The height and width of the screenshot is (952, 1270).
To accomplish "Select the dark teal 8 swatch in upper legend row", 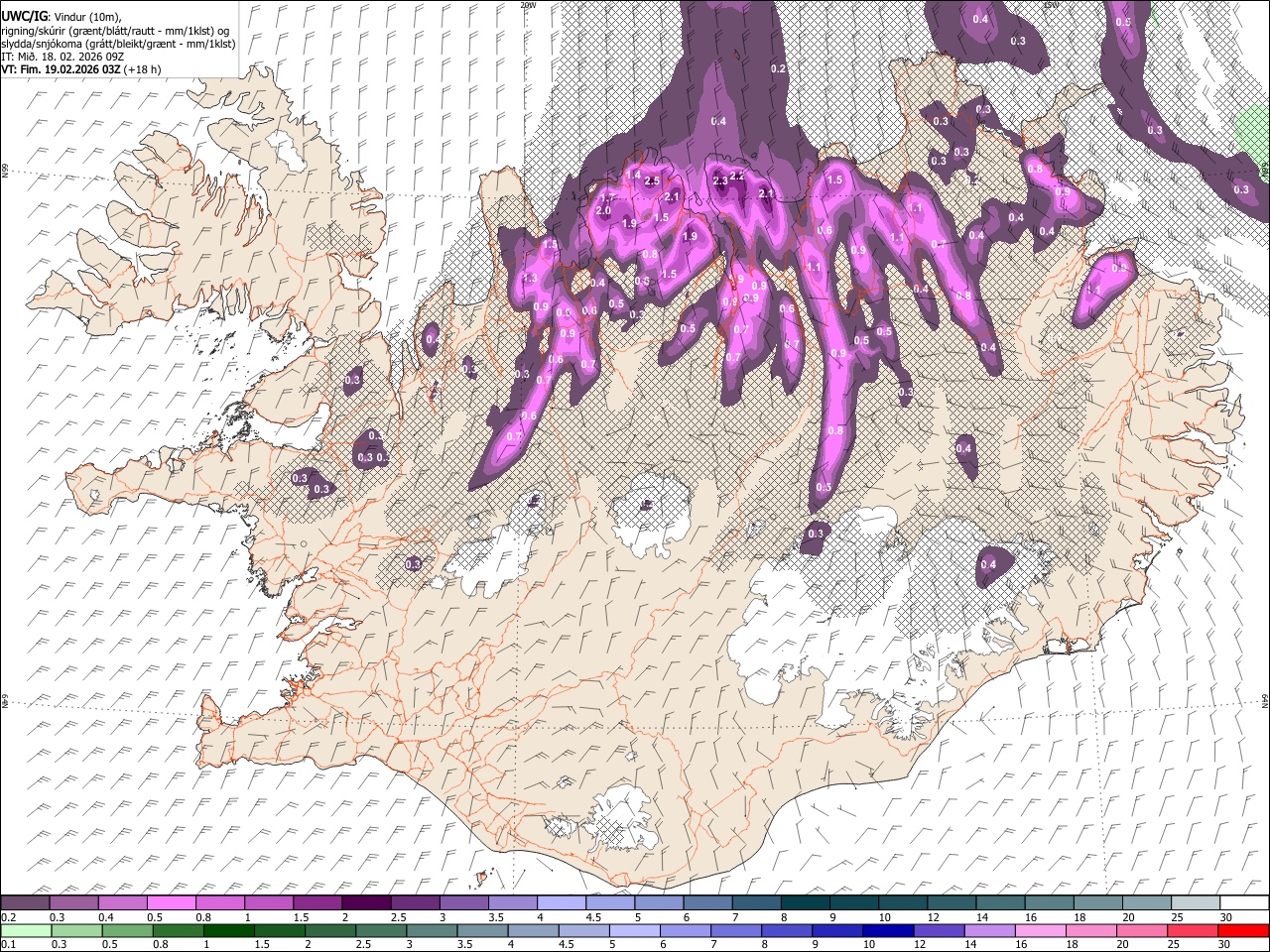I will pos(806,903).
